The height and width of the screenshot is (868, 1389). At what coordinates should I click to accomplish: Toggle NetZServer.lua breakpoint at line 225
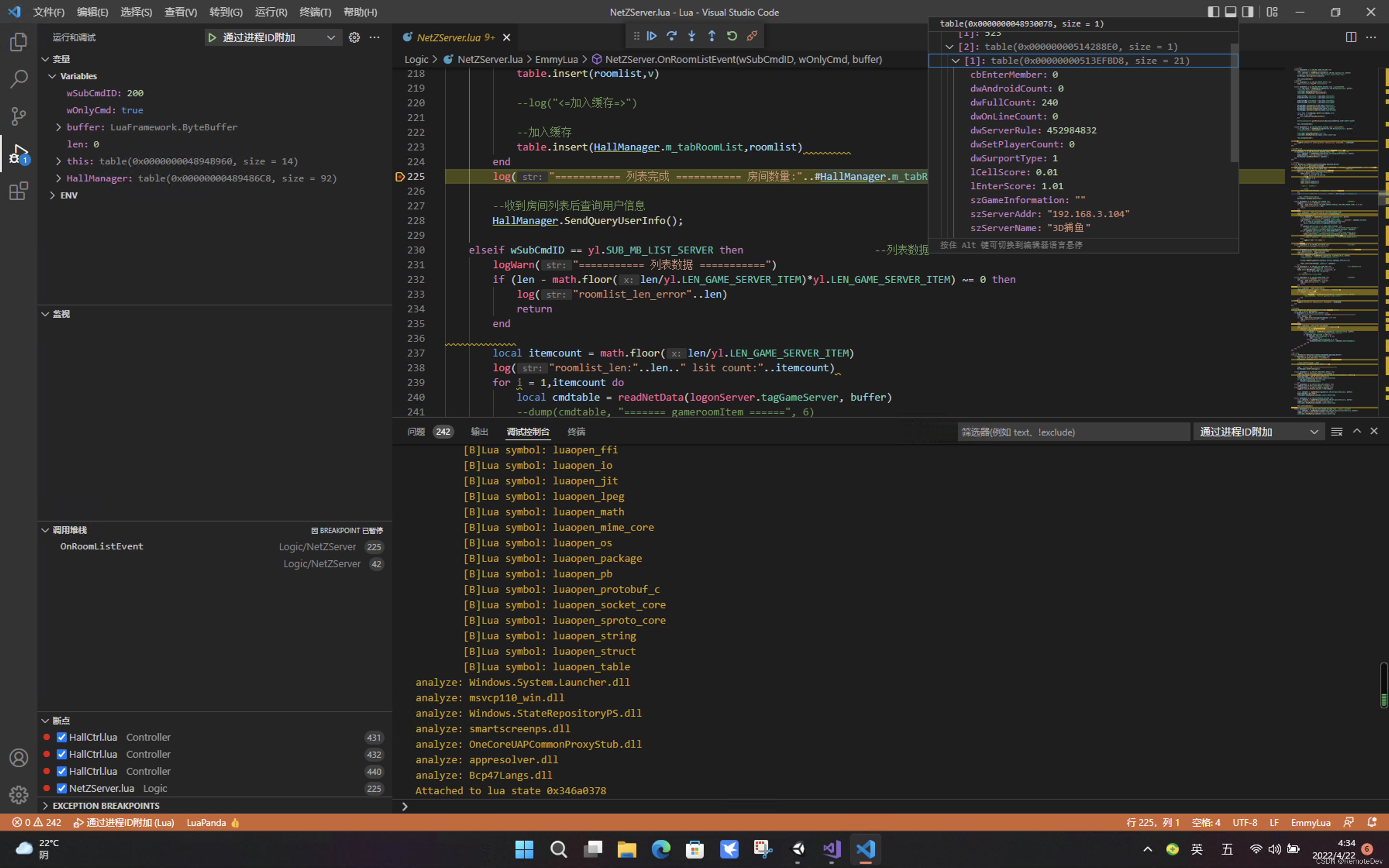pos(61,788)
